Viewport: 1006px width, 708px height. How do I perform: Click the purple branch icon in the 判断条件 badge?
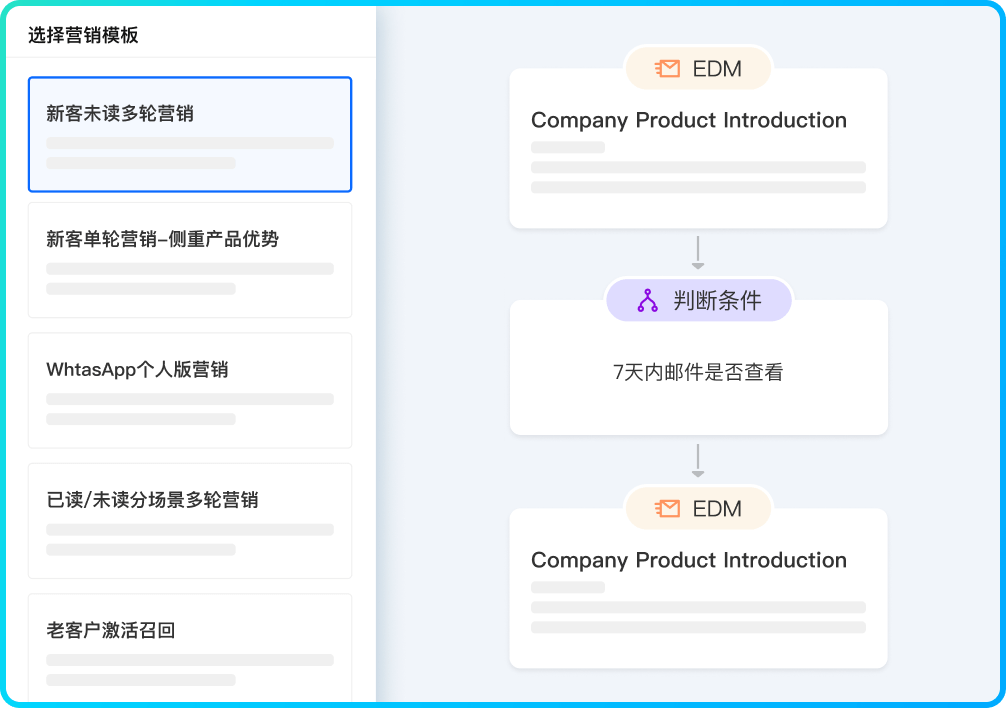648,300
